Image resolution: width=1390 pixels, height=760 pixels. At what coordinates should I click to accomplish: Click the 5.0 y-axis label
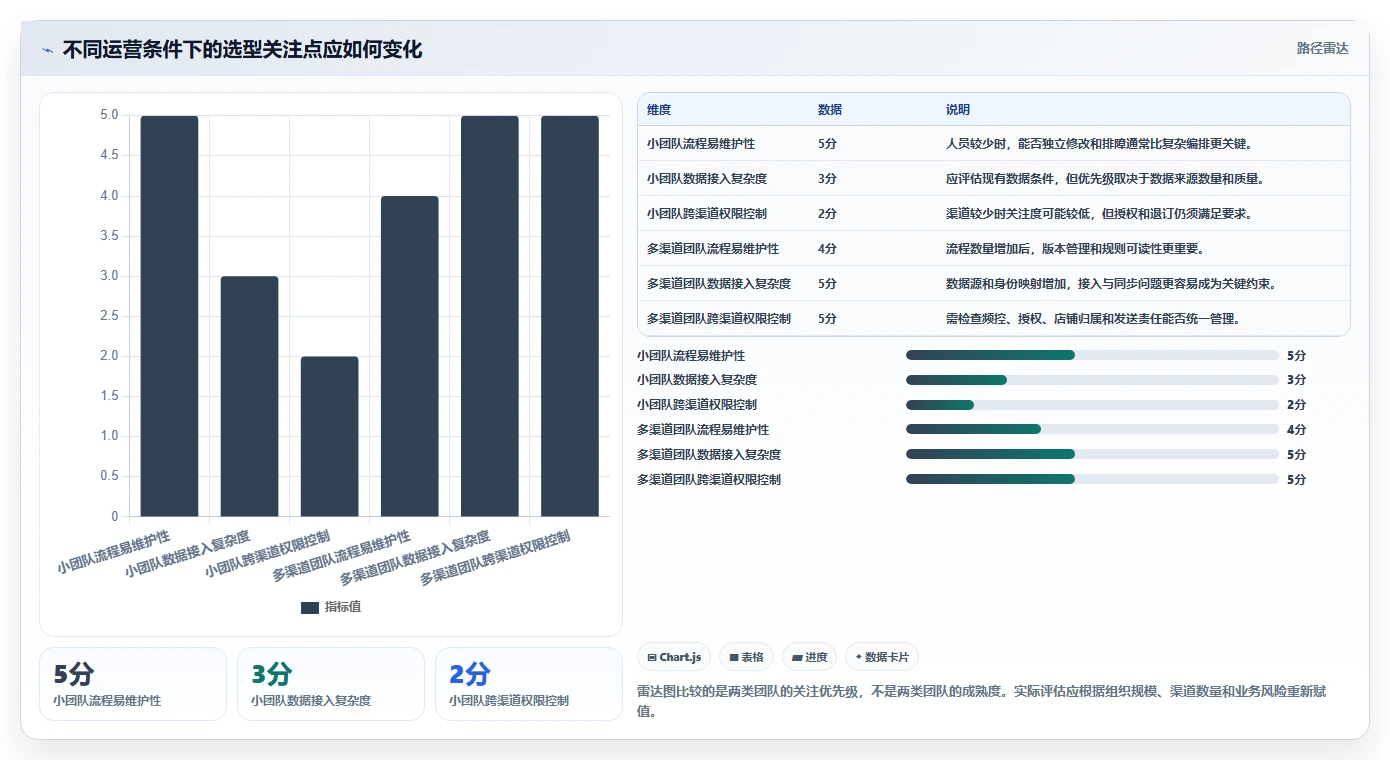(x=108, y=115)
